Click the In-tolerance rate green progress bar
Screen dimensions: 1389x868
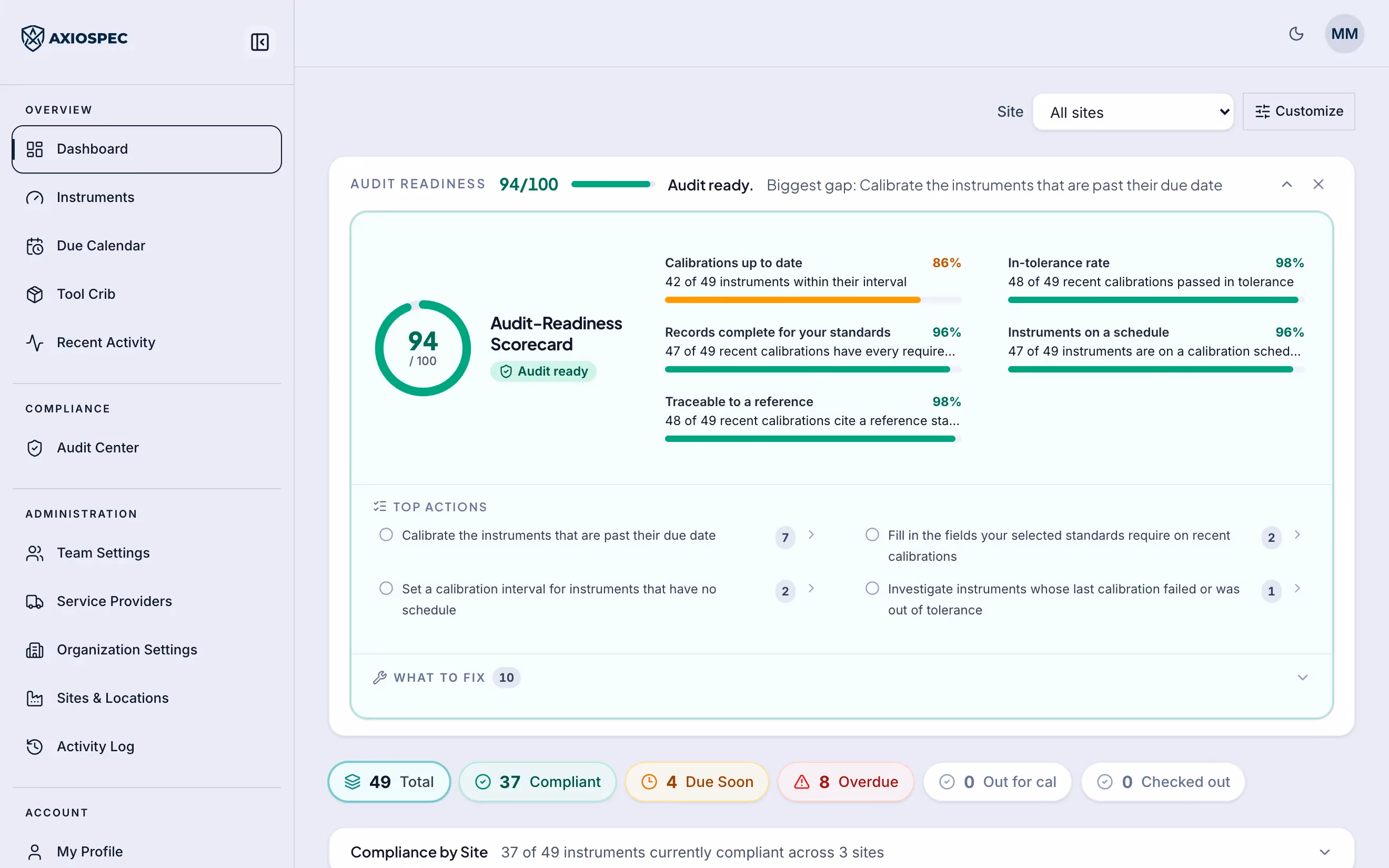coord(1156,300)
